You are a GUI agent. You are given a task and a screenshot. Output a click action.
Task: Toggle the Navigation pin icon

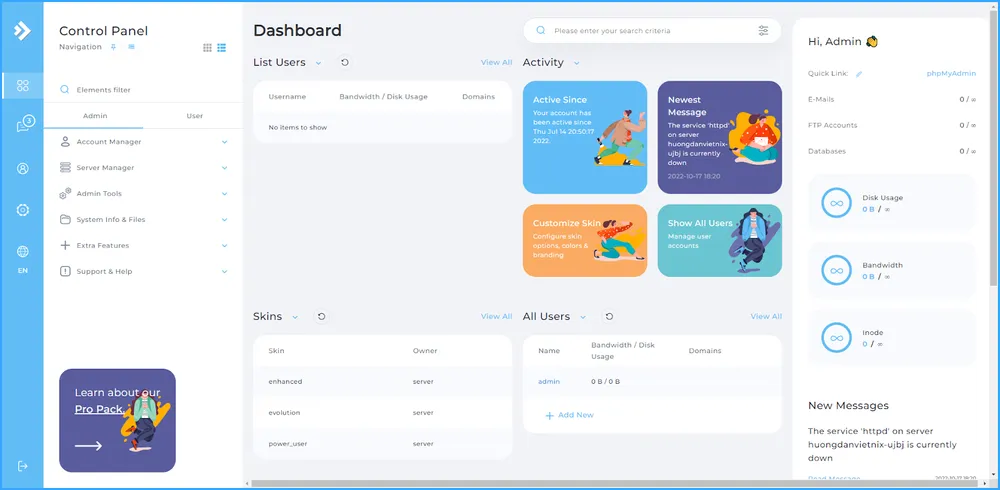[x=114, y=47]
